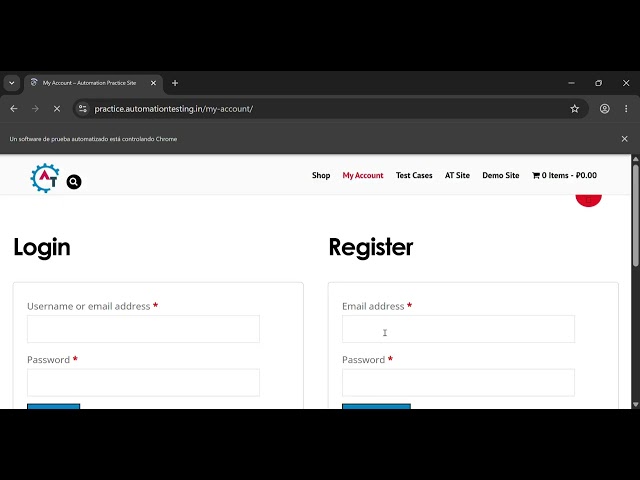This screenshot has width=640, height=480.
Task: Focus the Register email address field
Action: click(458, 329)
